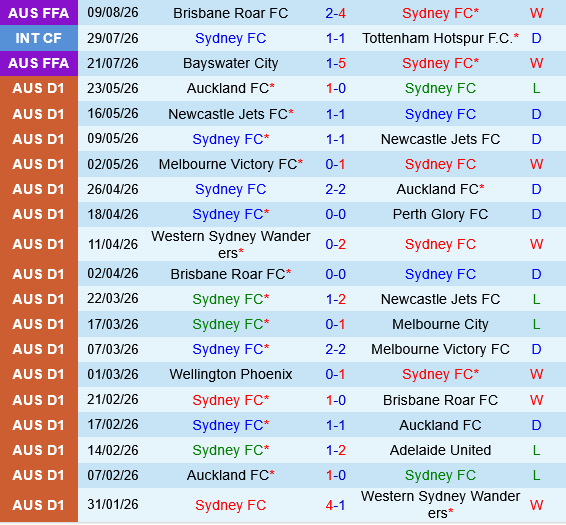Click the 4-1 score on 31/01/26 row
566x525 pixels.
(x=335, y=505)
